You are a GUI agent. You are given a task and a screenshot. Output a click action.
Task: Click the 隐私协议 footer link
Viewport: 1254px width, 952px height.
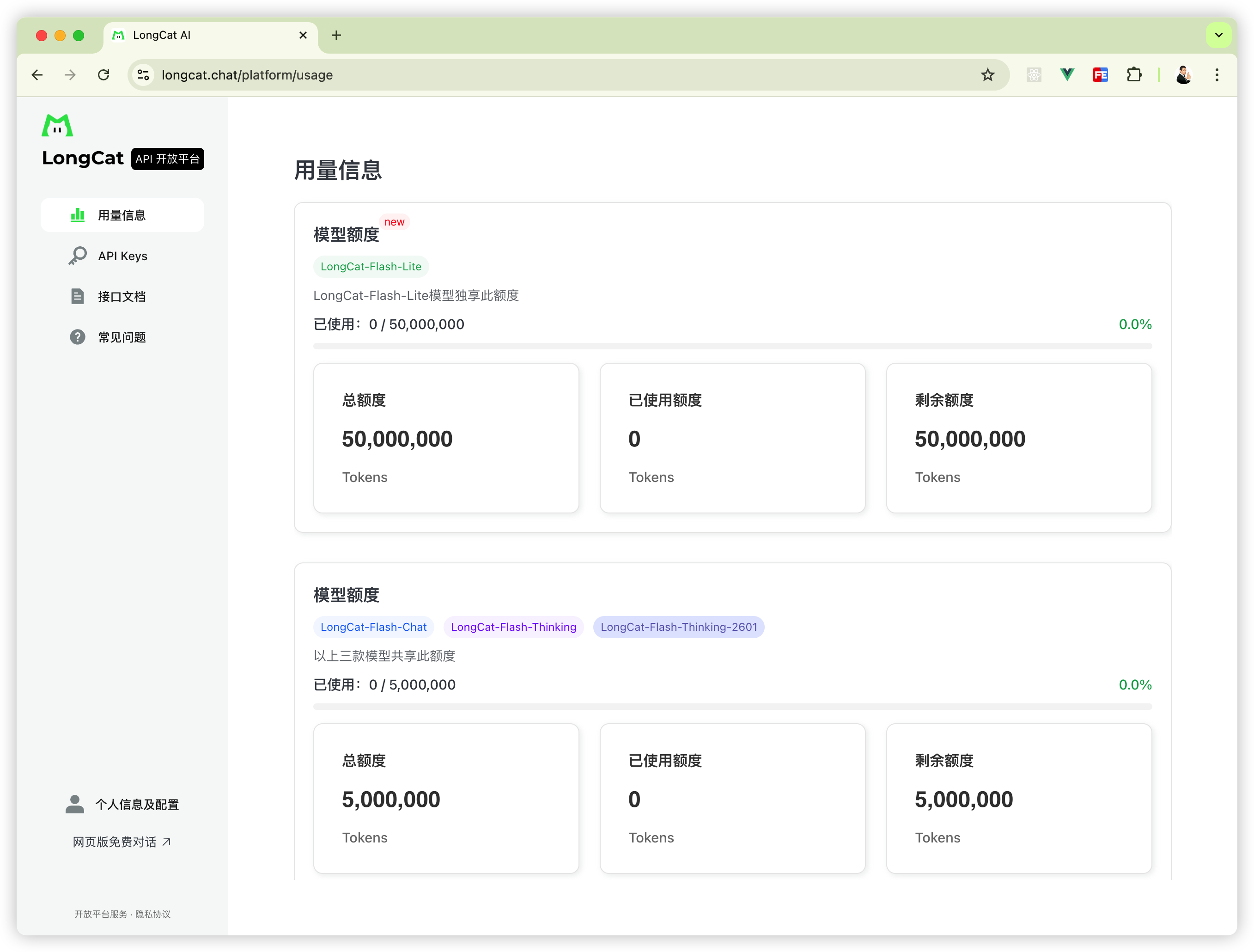coord(153,914)
